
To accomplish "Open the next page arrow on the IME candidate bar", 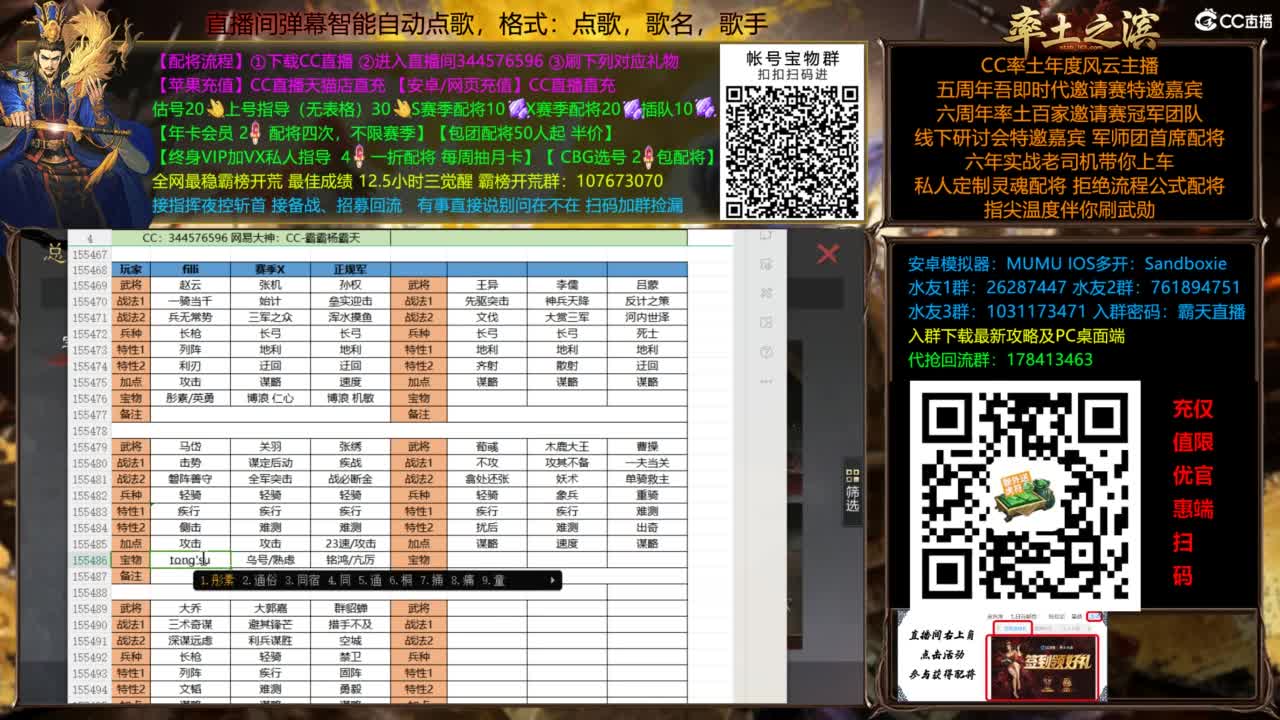I will pyautogui.click(x=551, y=581).
